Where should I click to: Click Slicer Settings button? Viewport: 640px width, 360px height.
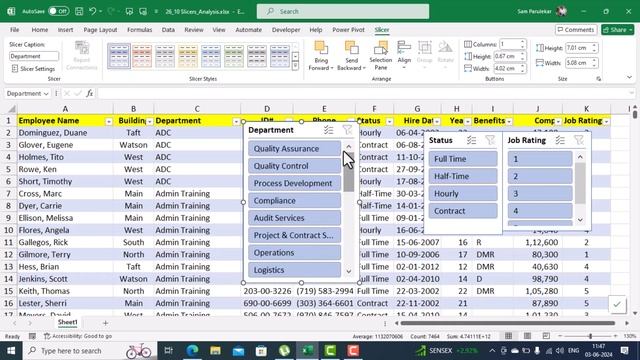(33, 69)
